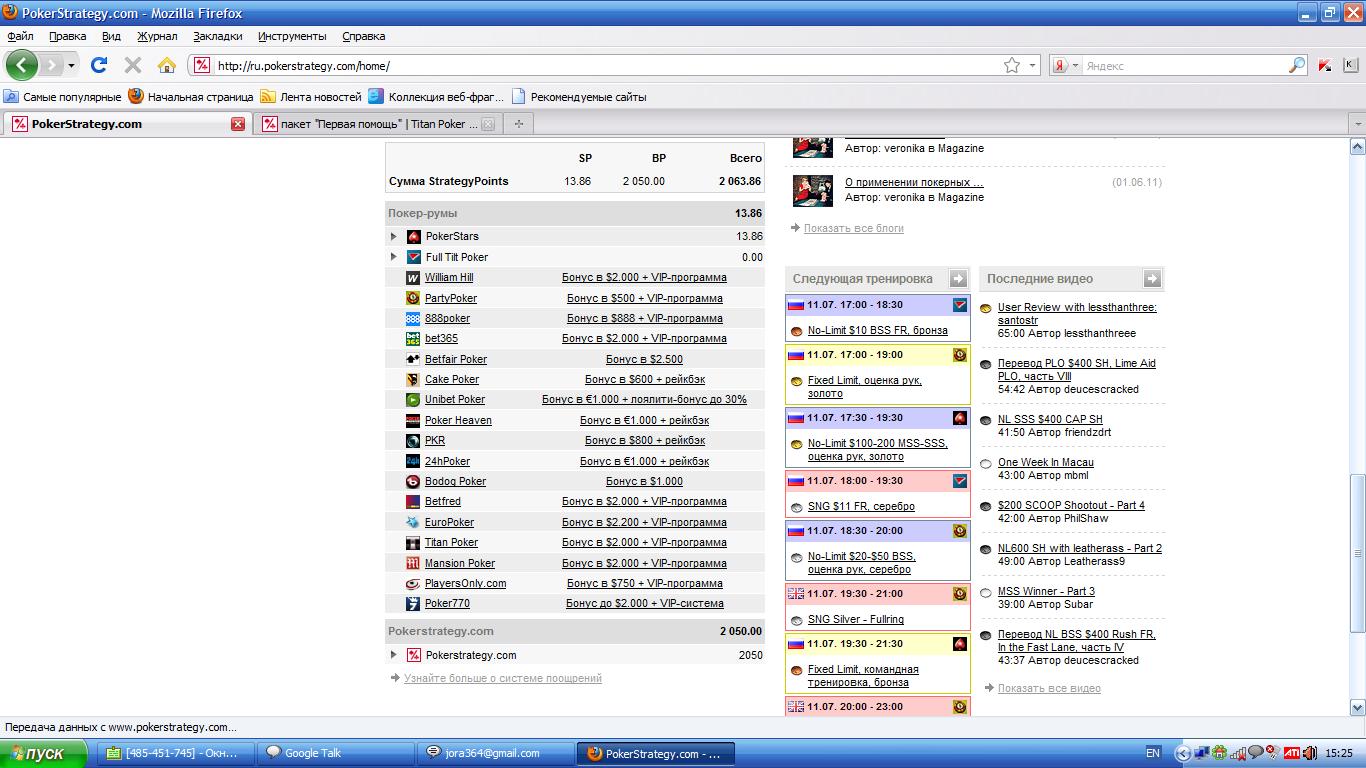Open the Журнал menu
The width and height of the screenshot is (1366, 768).
(157, 36)
